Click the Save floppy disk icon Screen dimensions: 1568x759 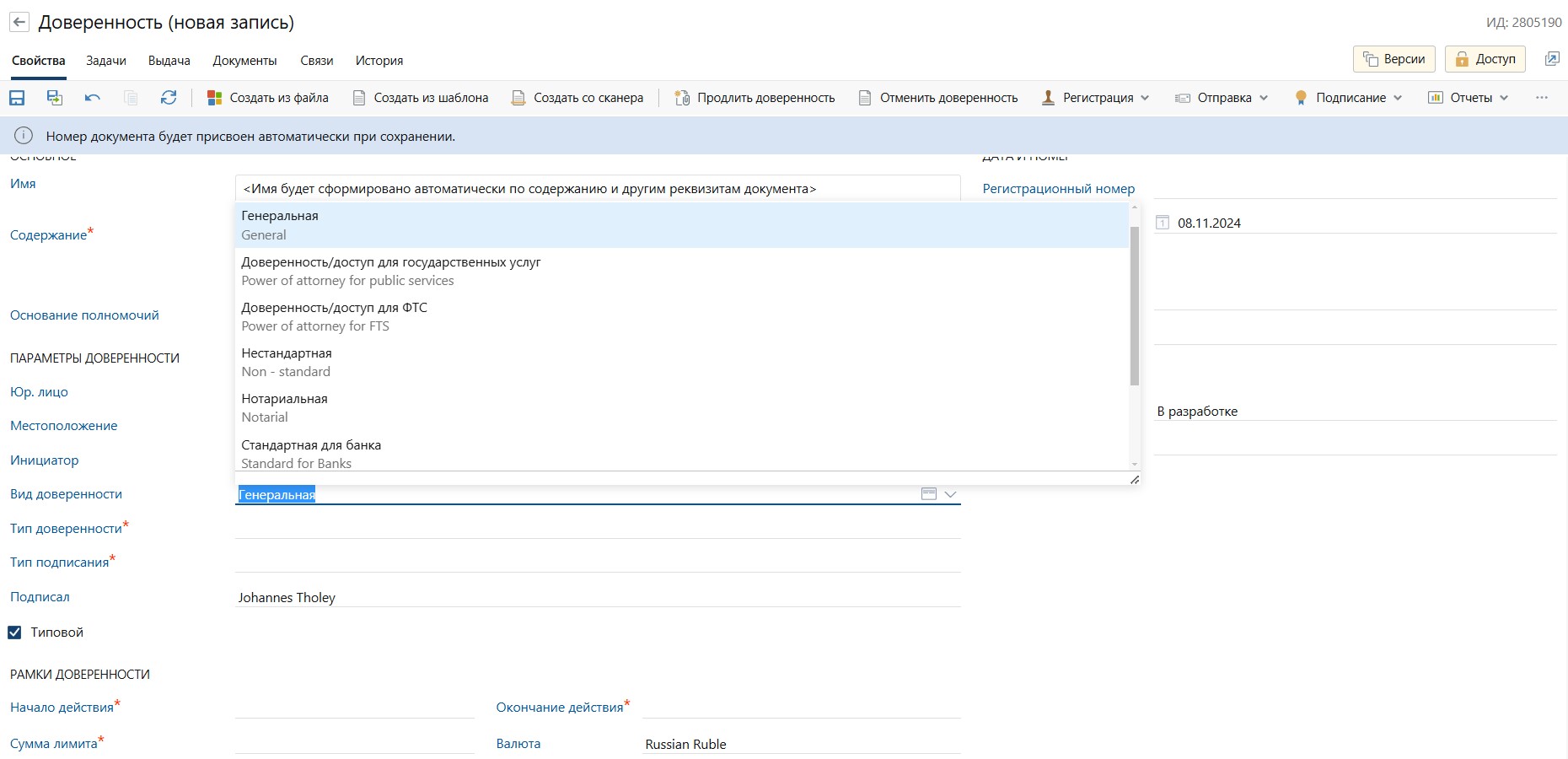17,98
